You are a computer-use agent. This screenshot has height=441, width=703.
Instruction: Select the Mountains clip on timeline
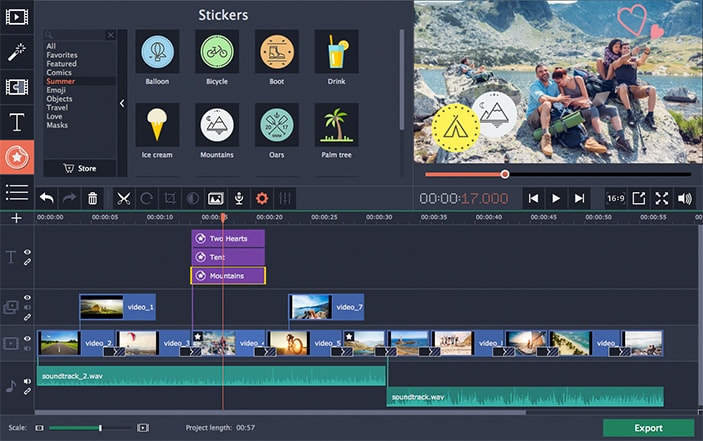point(228,276)
